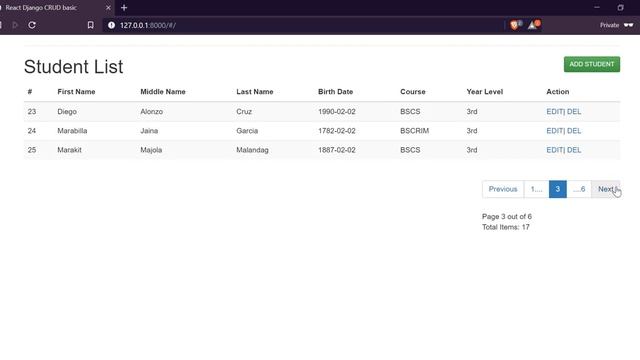The image size is (640, 360).
Task: Close the React Django CRUD basic tab
Action: click(x=108, y=8)
